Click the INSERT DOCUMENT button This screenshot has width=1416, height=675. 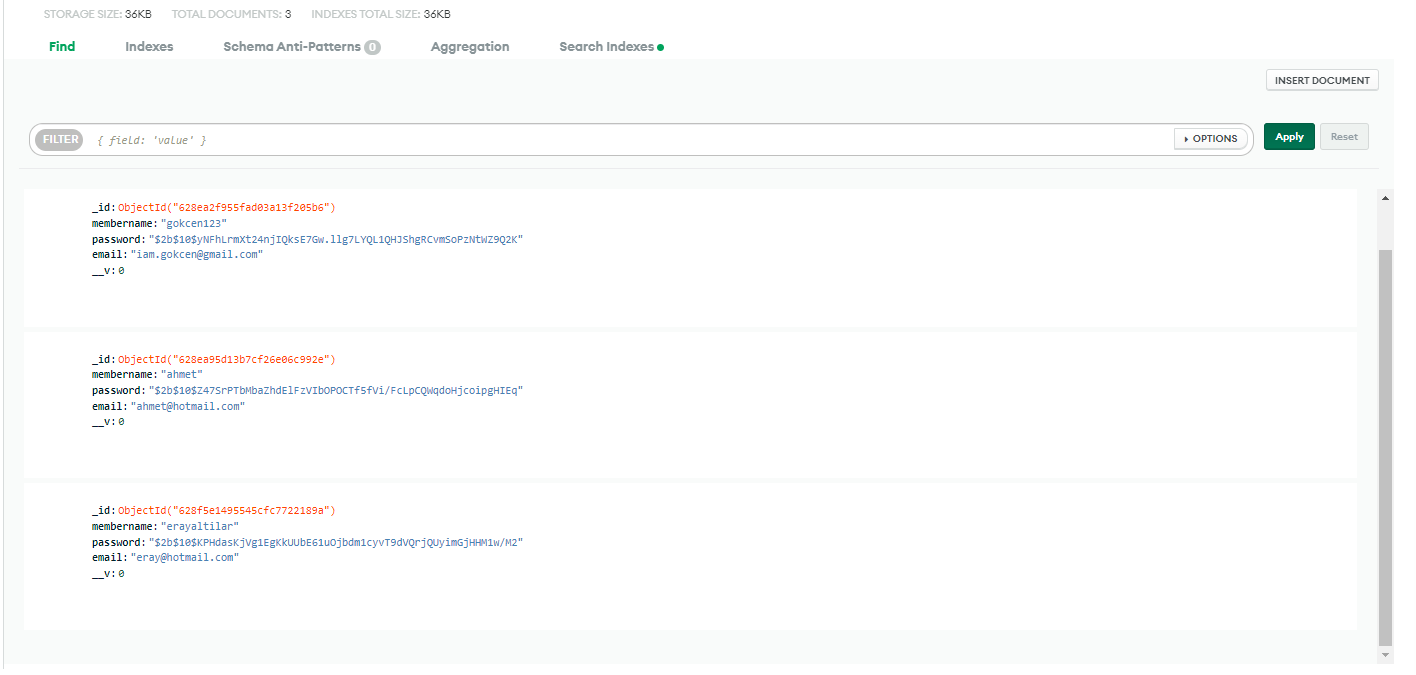(1322, 79)
